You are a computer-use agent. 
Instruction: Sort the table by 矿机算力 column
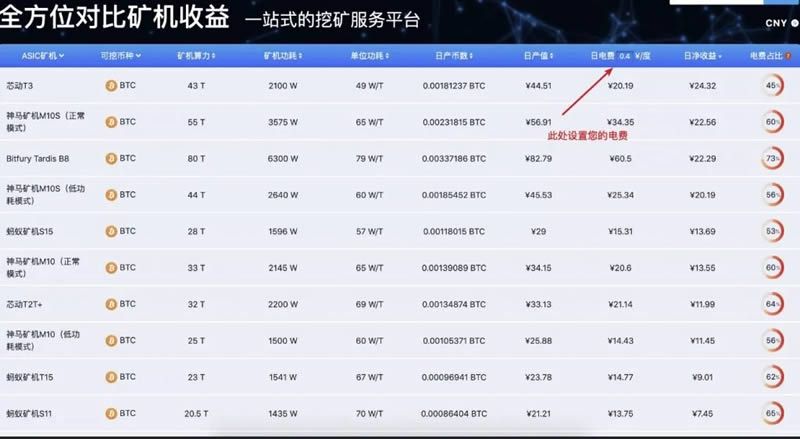pyautogui.click(x=195, y=56)
